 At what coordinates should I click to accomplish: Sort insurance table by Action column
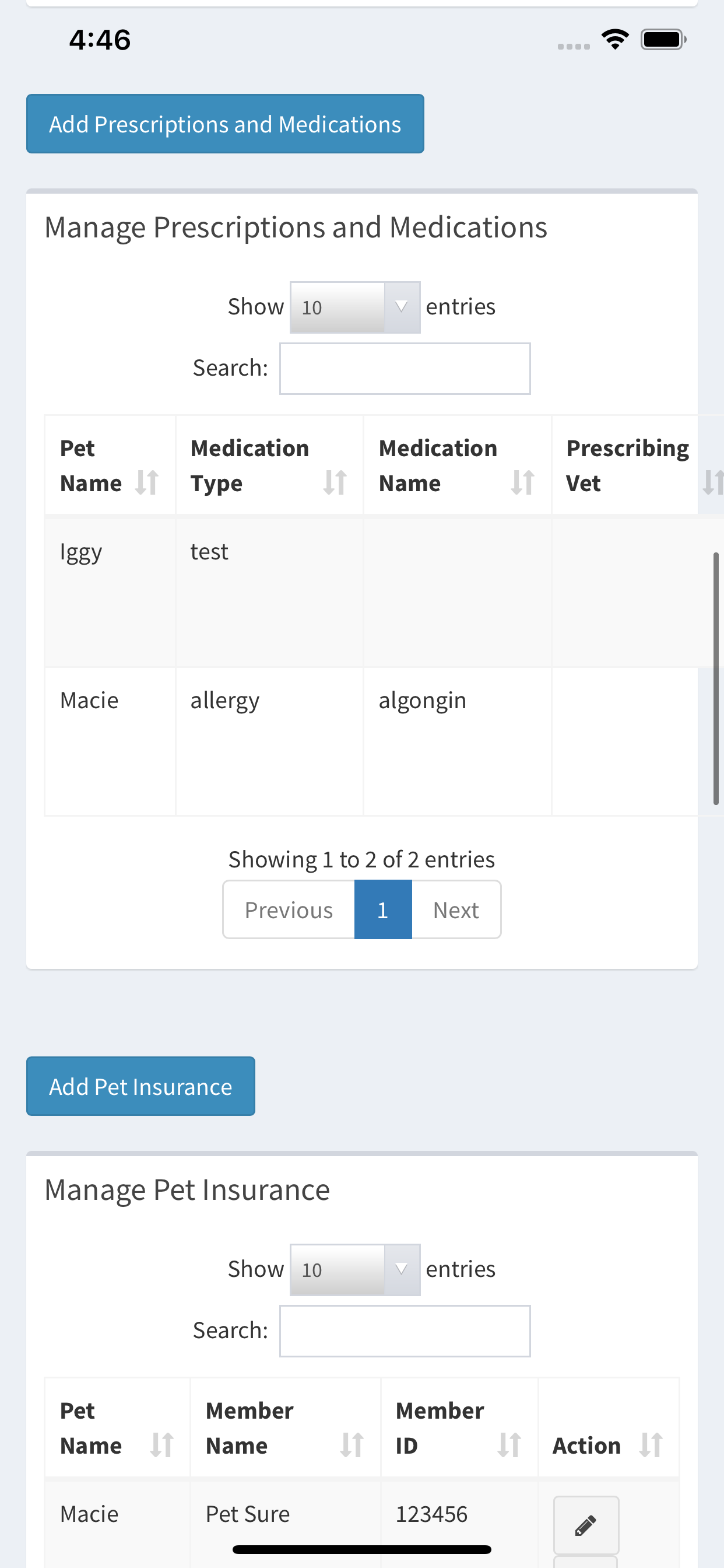(x=609, y=1427)
